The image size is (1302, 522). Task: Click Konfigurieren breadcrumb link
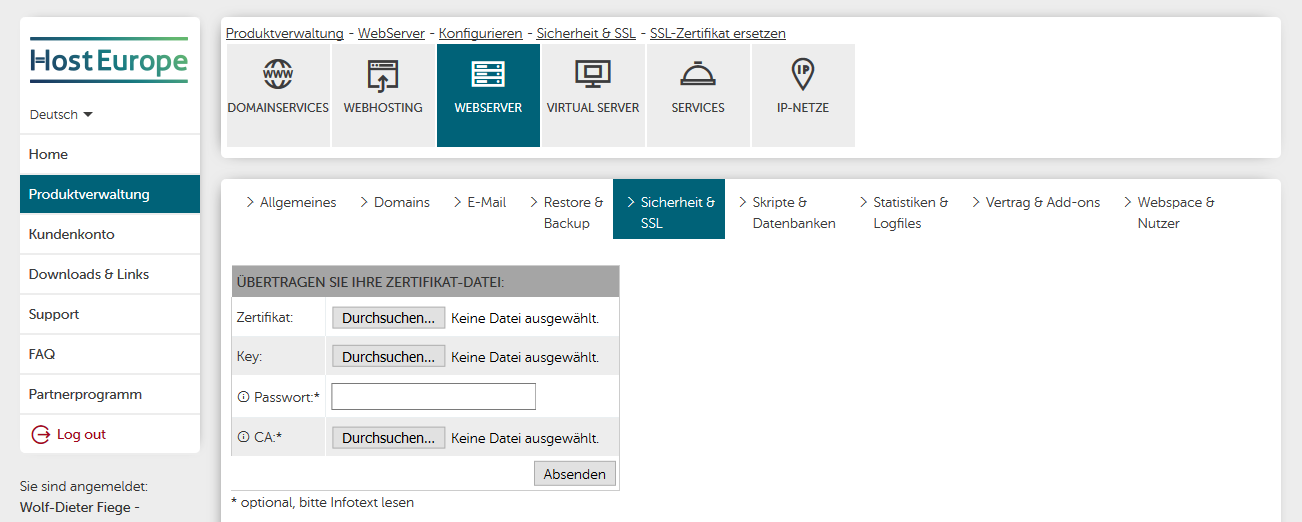pos(480,33)
